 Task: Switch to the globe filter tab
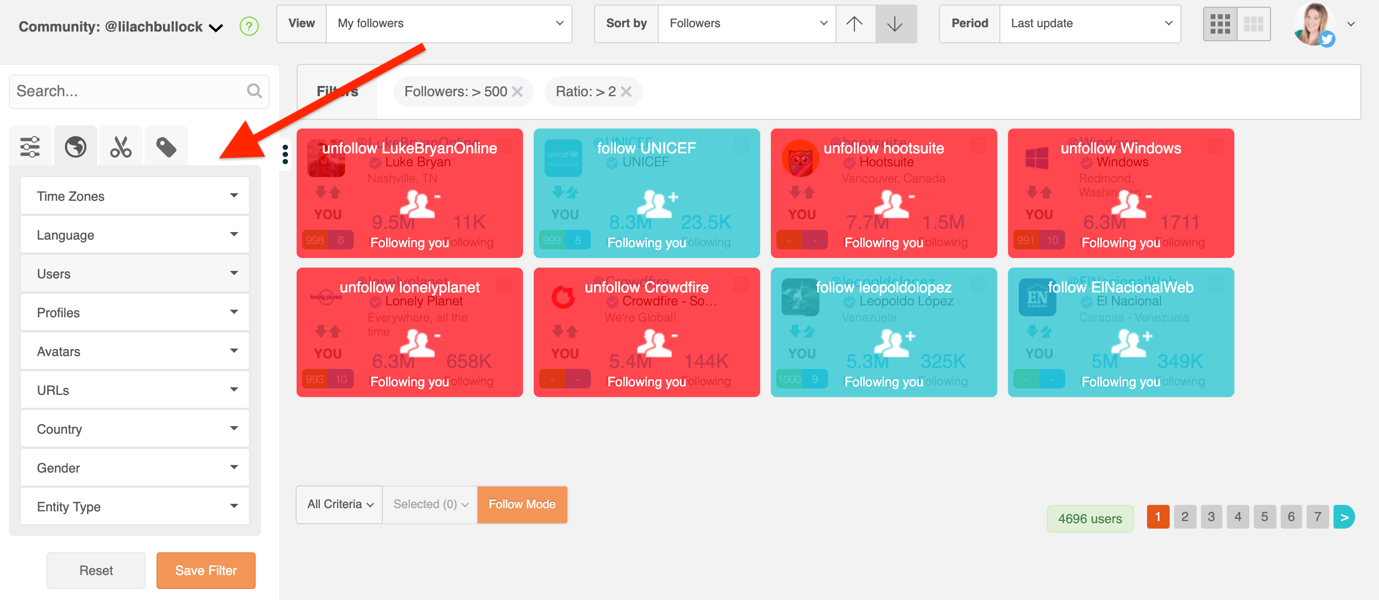tap(76, 147)
